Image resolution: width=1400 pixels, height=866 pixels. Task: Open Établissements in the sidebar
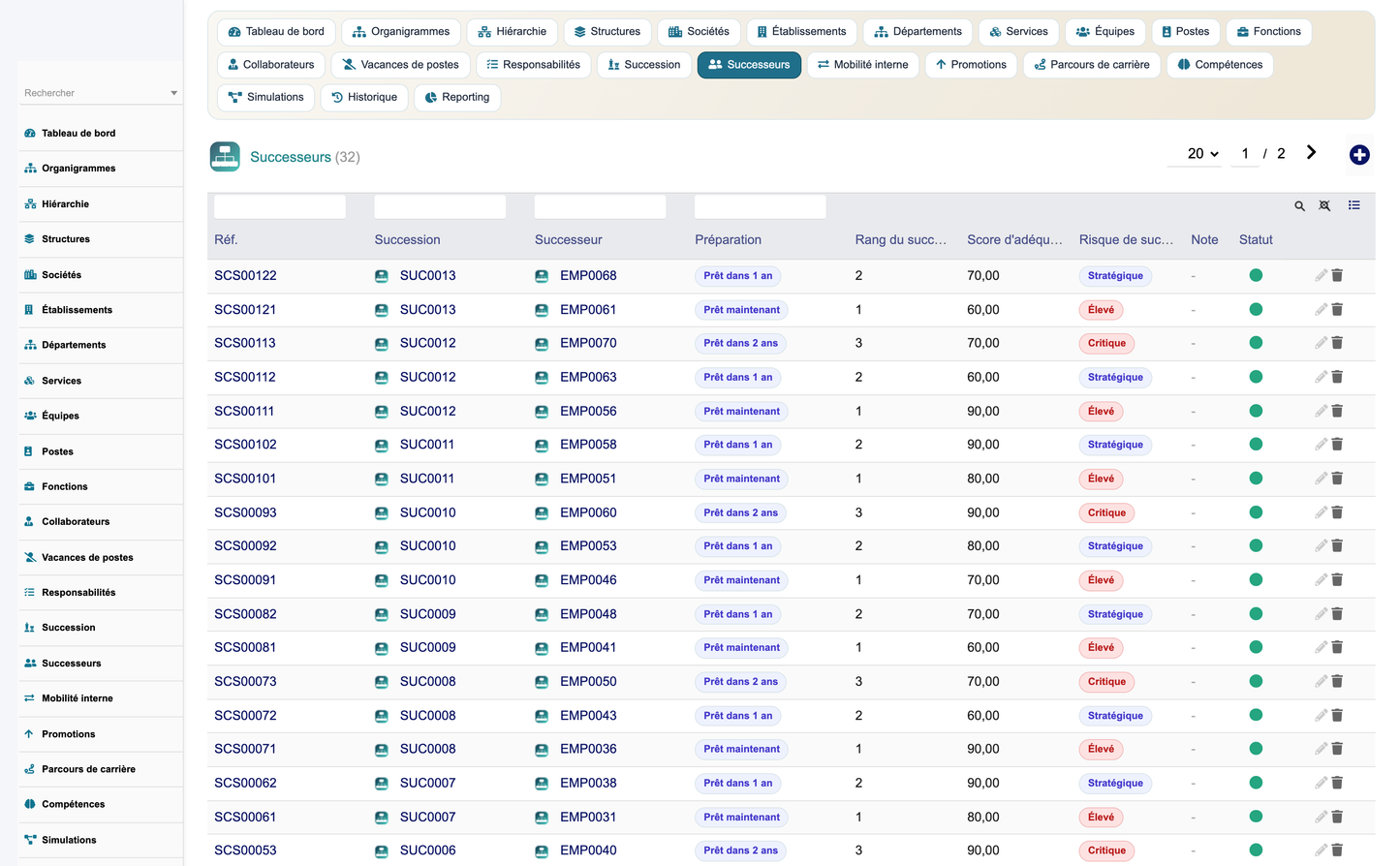(77, 310)
